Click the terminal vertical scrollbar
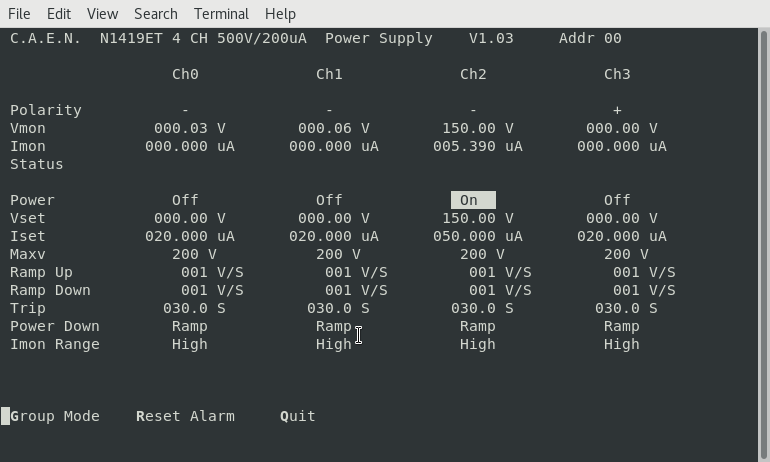 click(x=763, y=245)
